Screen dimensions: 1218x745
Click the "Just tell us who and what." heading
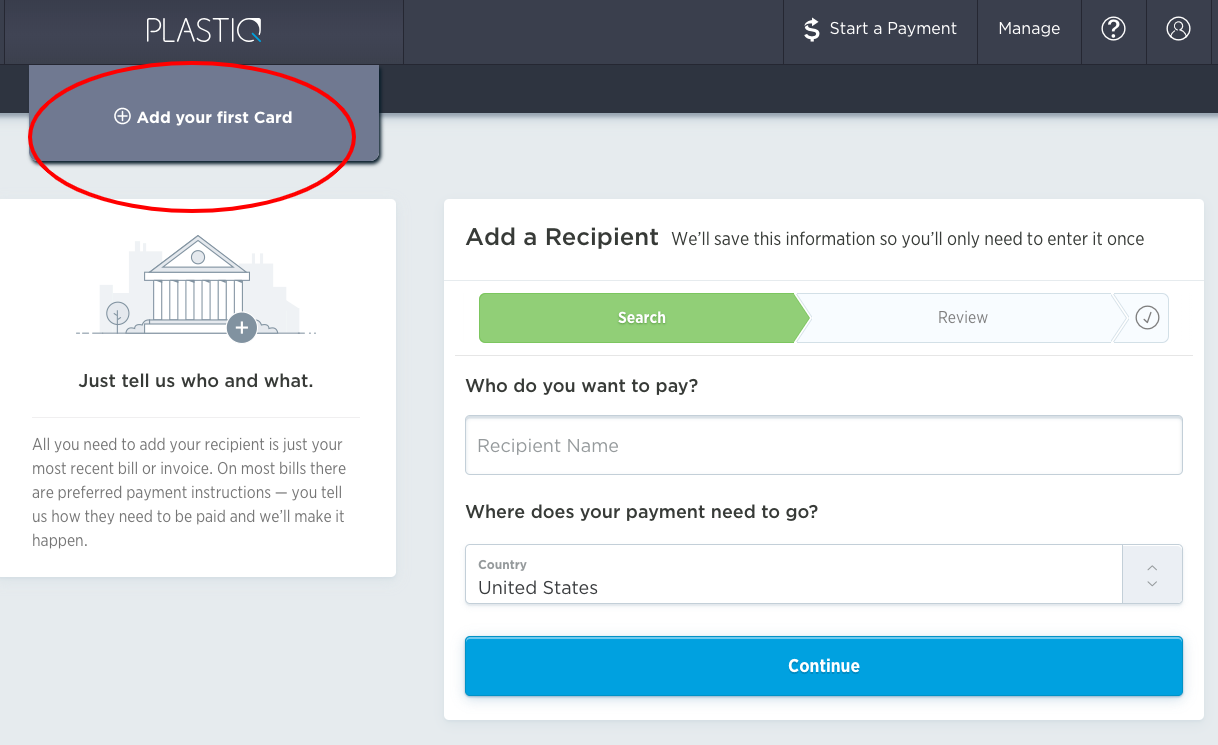(196, 381)
